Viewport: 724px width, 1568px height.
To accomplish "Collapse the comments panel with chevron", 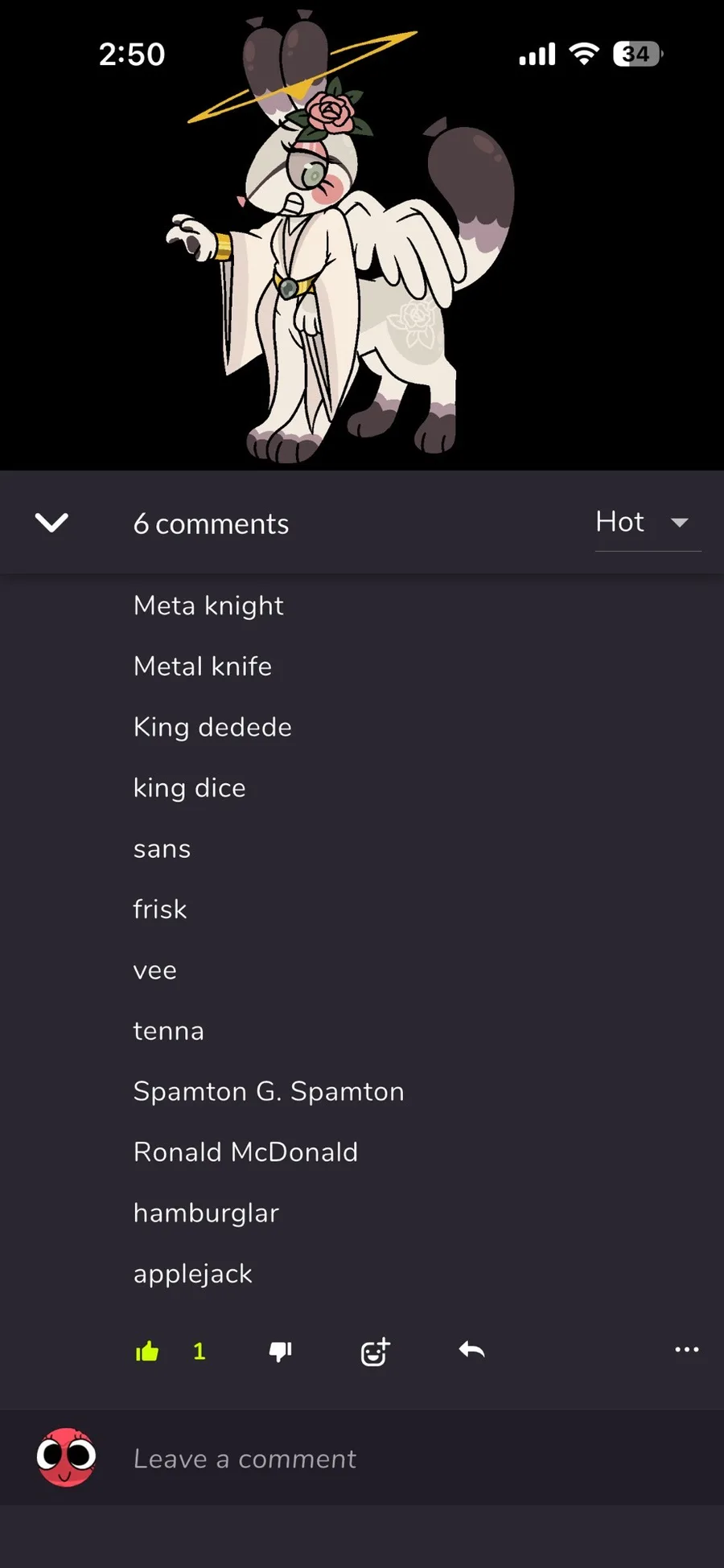I will pyautogui.click(x=52, y=523).
